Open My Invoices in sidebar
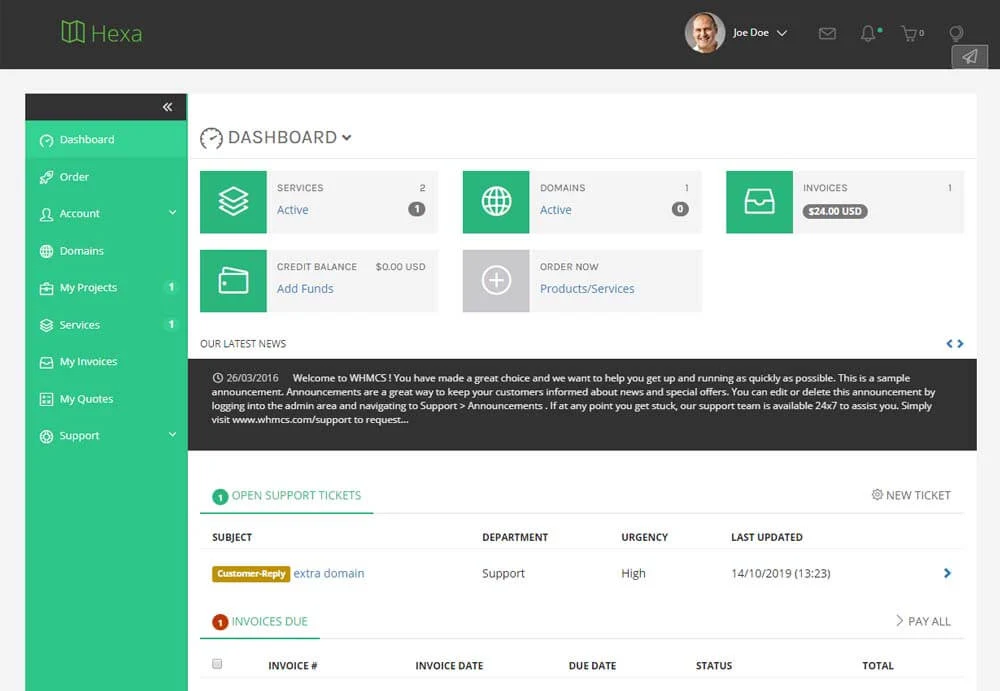The width and height of the screenshot is (1000, 691). (106, 362)
